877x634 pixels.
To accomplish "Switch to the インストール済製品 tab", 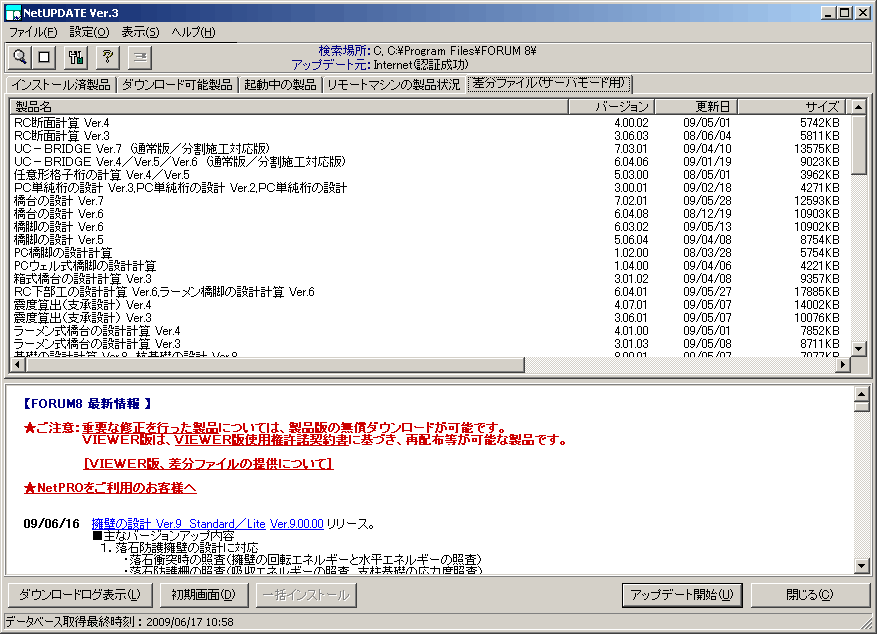I will pos(61,85).
